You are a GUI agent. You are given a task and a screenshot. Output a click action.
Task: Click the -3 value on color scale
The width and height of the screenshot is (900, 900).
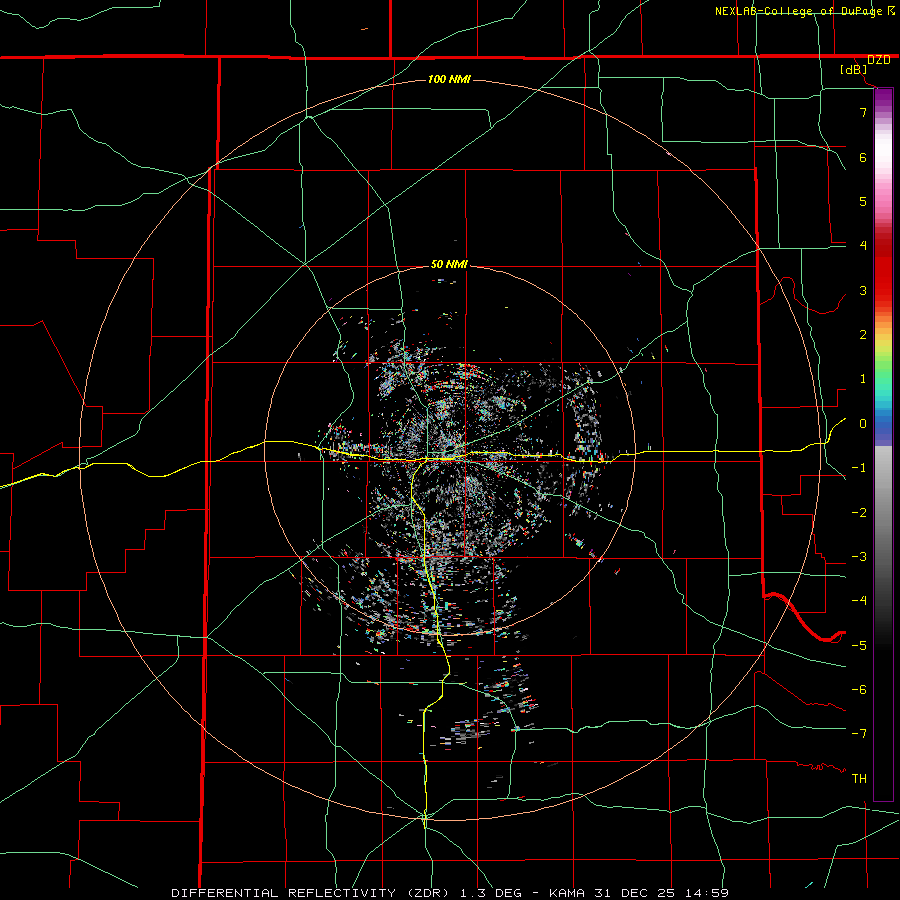859,556
